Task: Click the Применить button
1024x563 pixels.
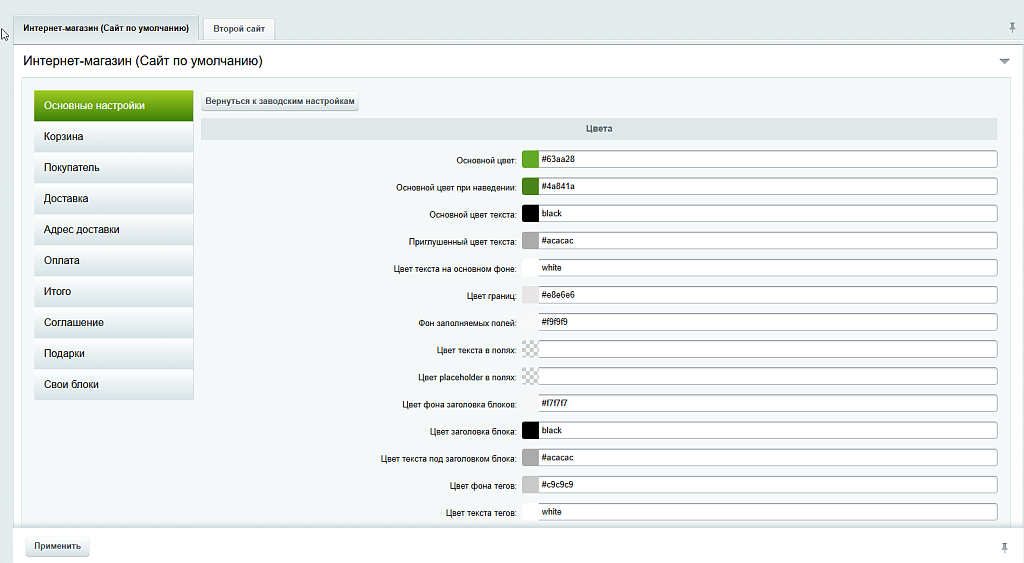Action: click(57, 546)
